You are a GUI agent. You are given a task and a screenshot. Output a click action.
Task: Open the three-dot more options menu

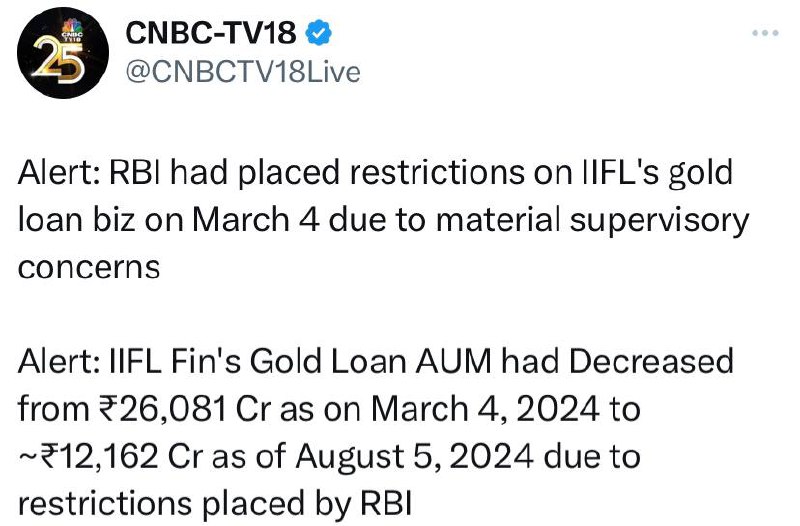point(765,33)
